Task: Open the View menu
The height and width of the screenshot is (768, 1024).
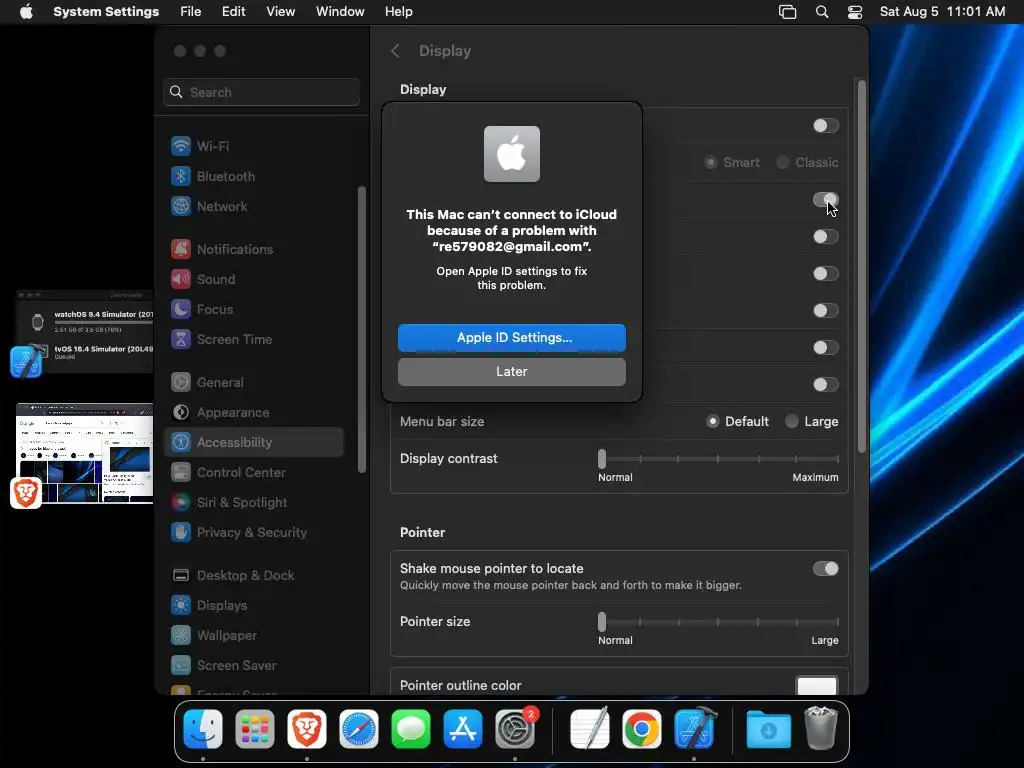Action: click(281, 12)
